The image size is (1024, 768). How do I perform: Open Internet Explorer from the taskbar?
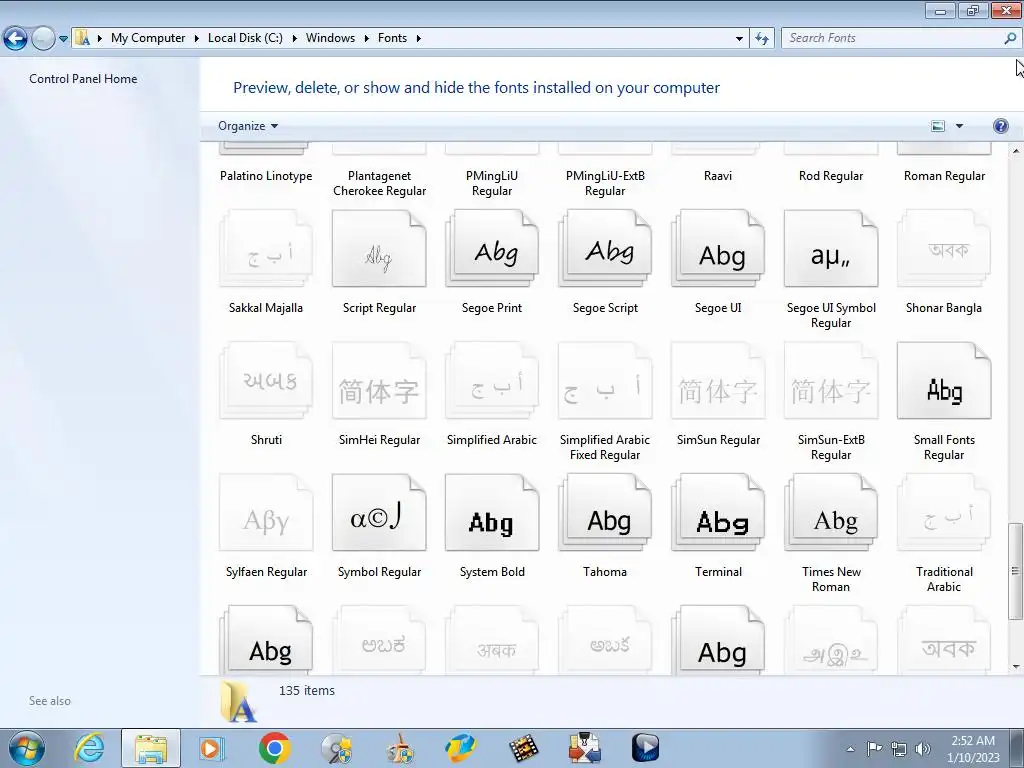click(x=89, y=748)
